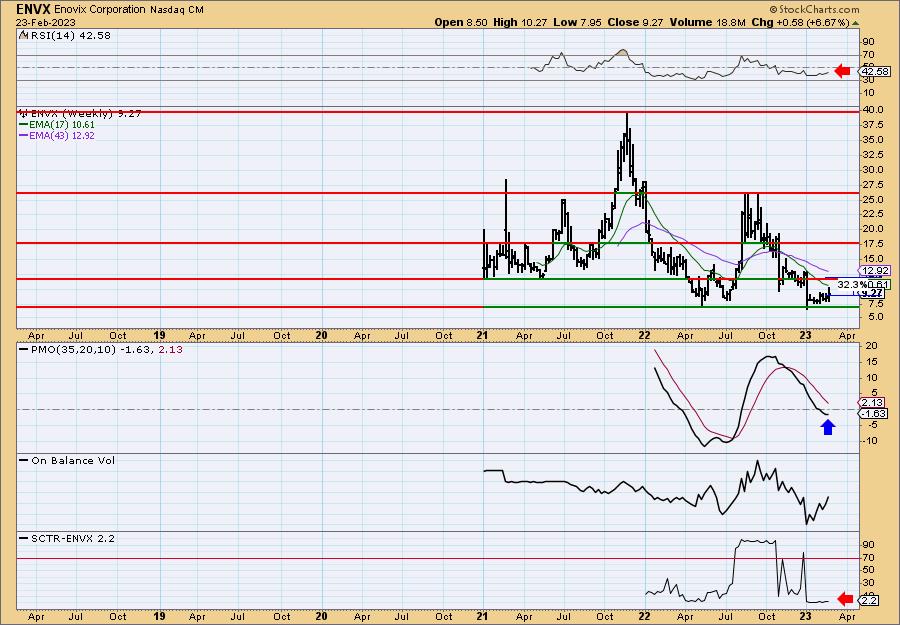This screenshot has height=625, width=900.
Task: Click the Open 8.50 value
Action: 461,22
